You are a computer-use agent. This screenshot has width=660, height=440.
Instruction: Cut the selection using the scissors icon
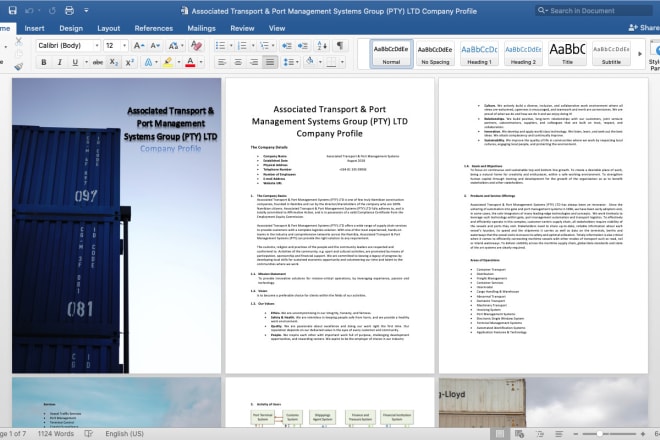tap(19, 41)
